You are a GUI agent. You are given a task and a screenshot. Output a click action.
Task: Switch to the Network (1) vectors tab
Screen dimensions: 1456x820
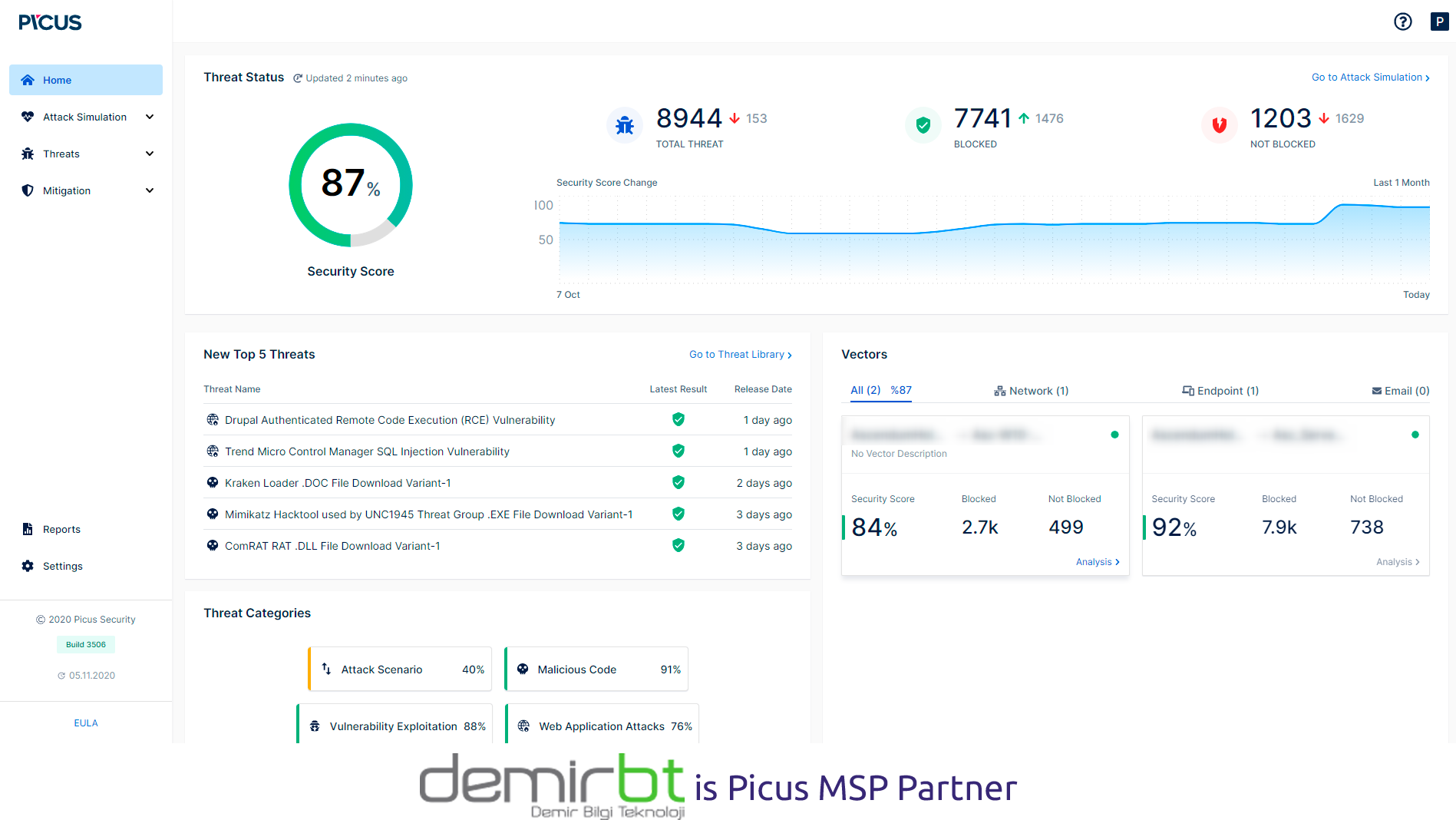1031,391
